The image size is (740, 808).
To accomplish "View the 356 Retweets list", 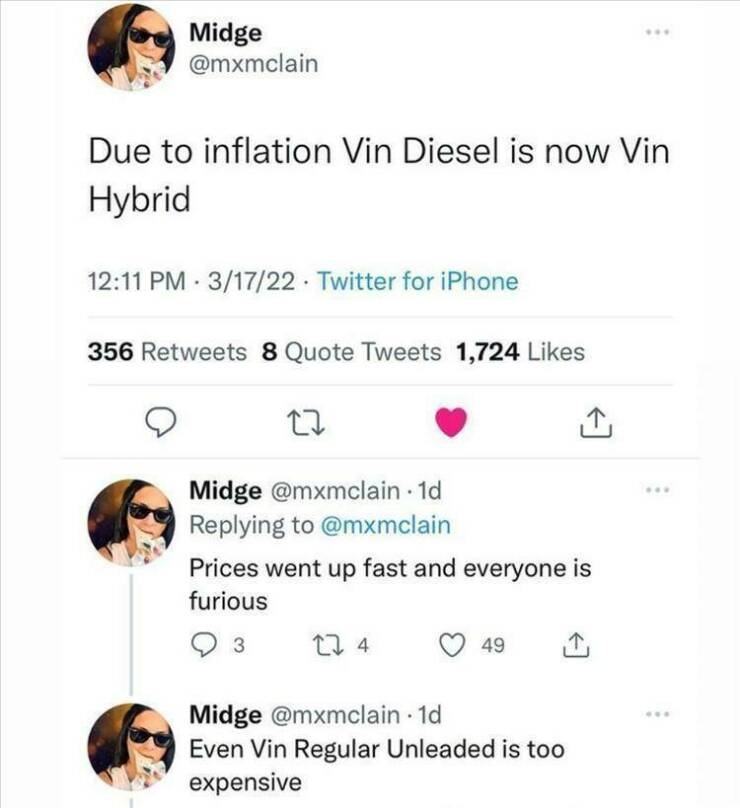I will coord(167,352).
